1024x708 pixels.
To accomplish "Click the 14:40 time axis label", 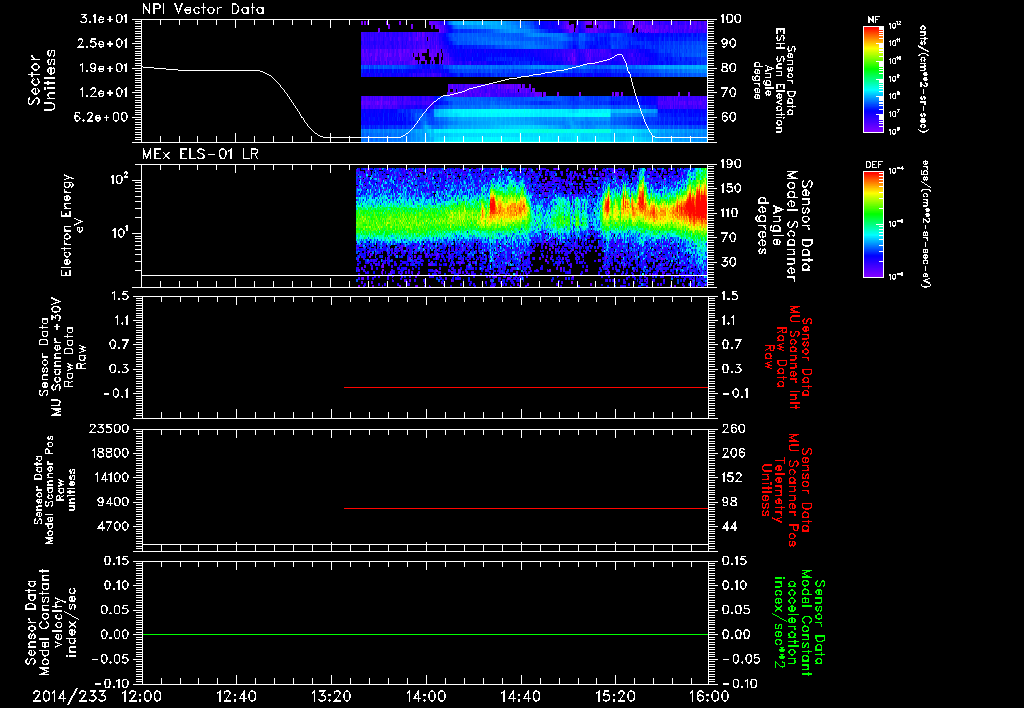I will (x=520, y=696).
